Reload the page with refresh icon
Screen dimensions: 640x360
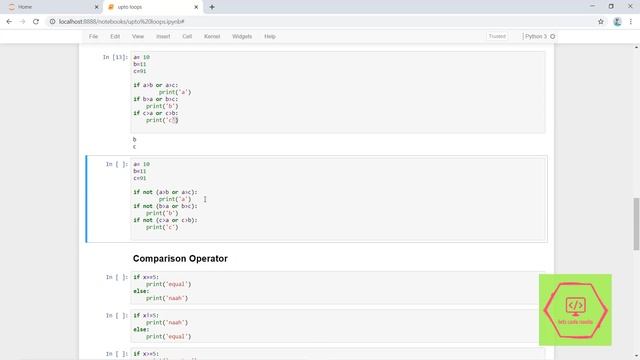pyautogui.click(x=36, y=22)
